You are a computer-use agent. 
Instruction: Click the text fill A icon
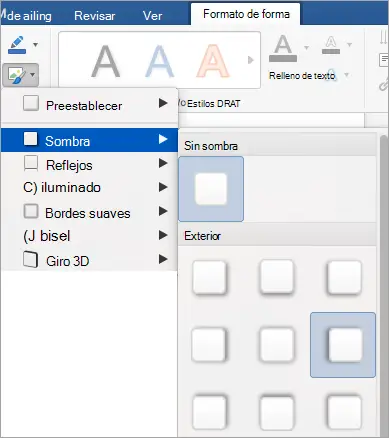click(283, 48)
